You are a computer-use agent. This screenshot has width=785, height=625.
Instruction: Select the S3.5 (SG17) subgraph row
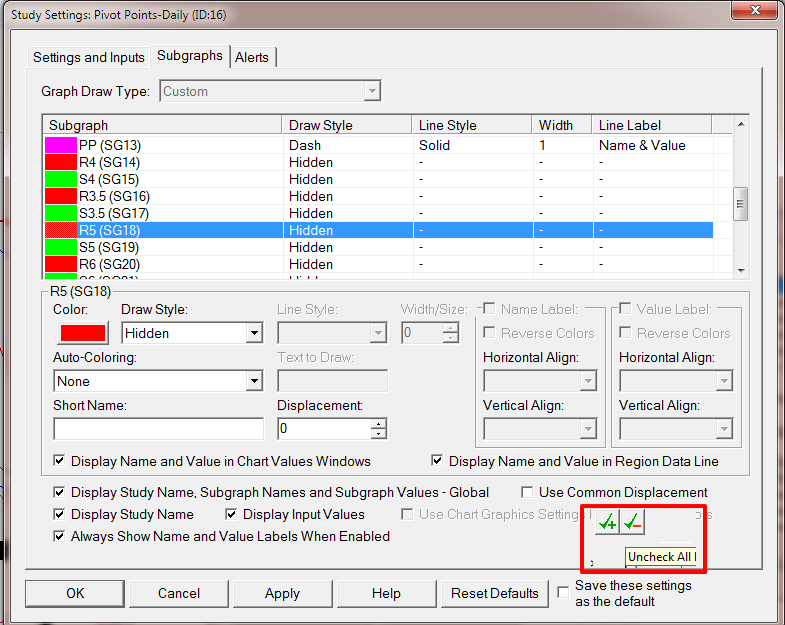pyautogui.click(x=378, y=213)
